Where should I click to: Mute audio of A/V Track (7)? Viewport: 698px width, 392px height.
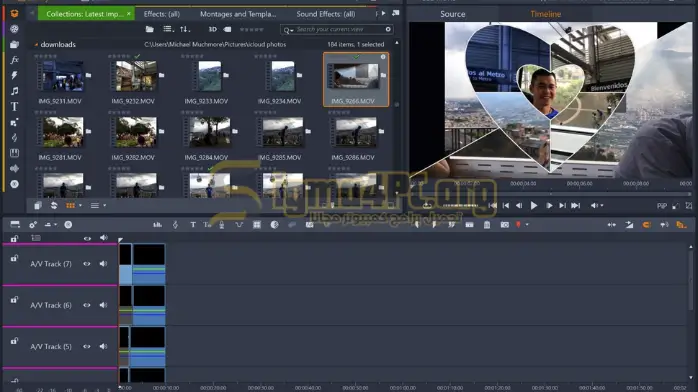103,264
